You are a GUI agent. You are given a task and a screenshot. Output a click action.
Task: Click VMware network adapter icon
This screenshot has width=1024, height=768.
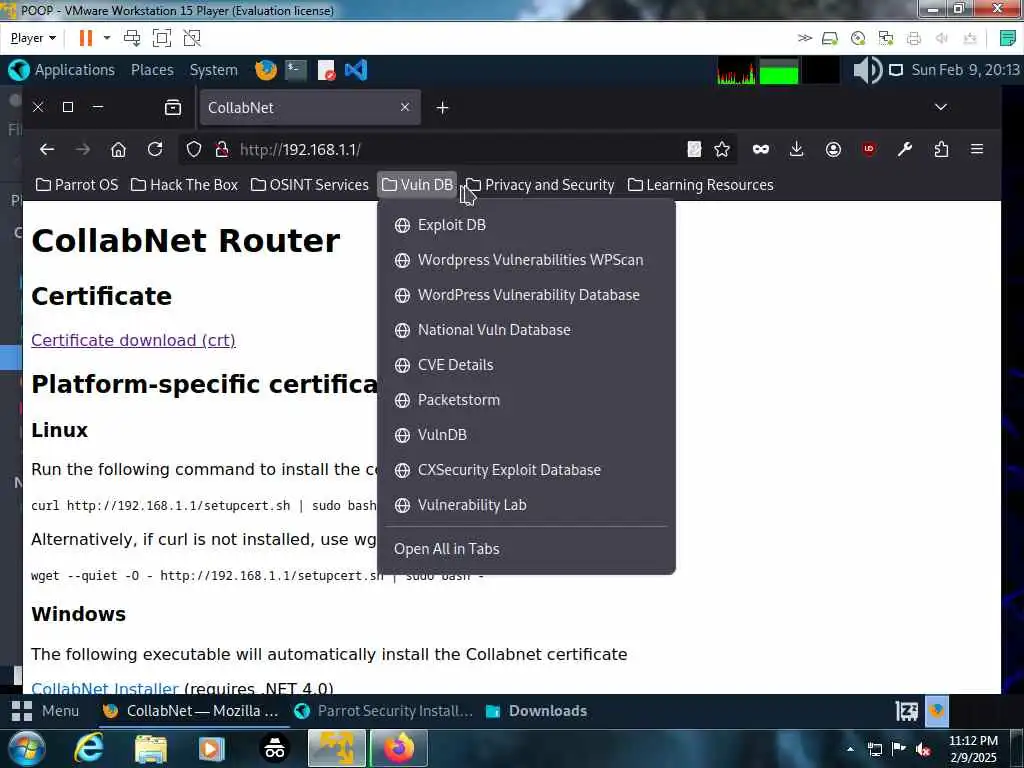pyautogui.click(x=886, y=38)
